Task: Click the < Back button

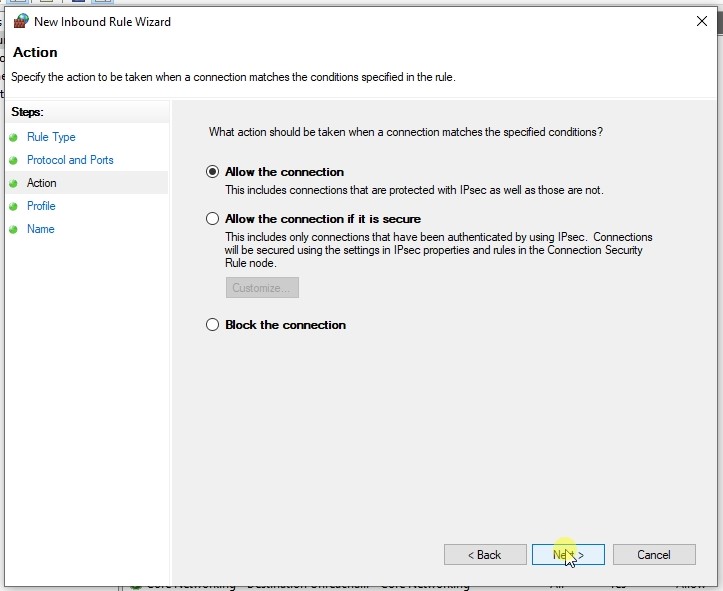Action: [485, 555]
